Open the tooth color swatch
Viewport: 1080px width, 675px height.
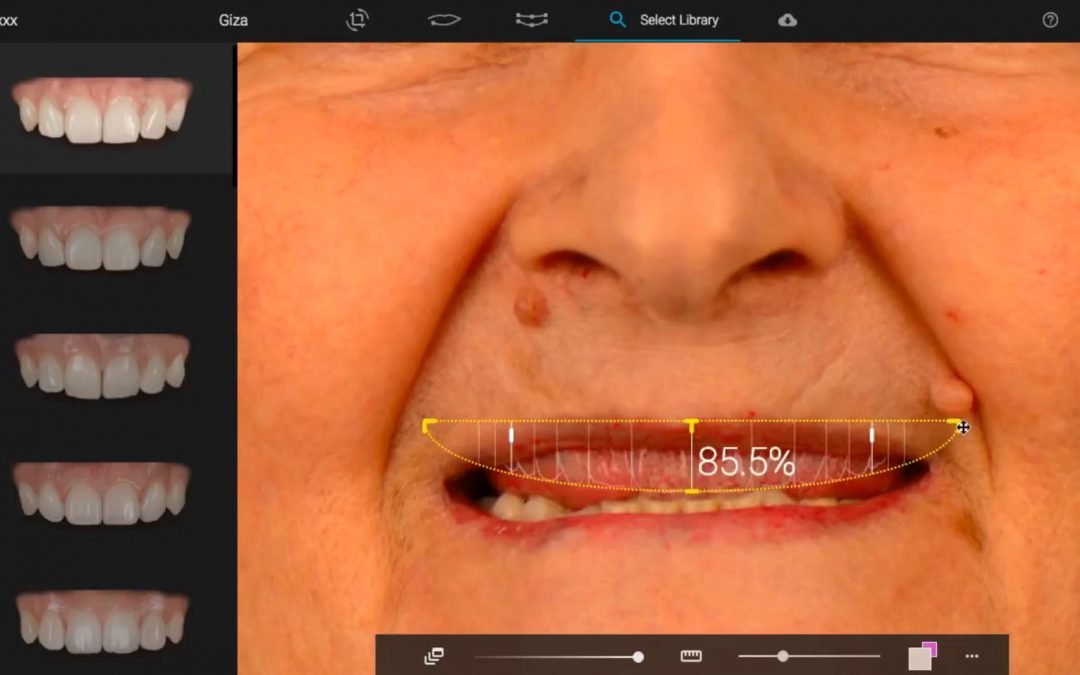[922, 656]
